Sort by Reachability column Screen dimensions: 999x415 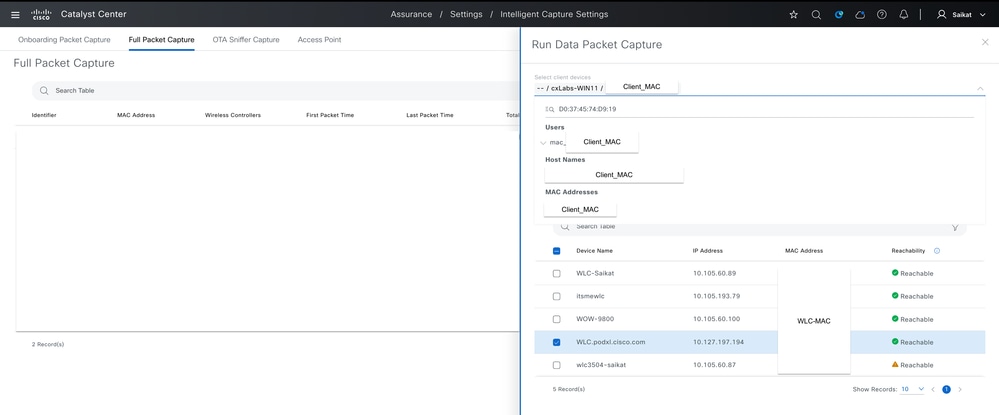tap(909, 251)
